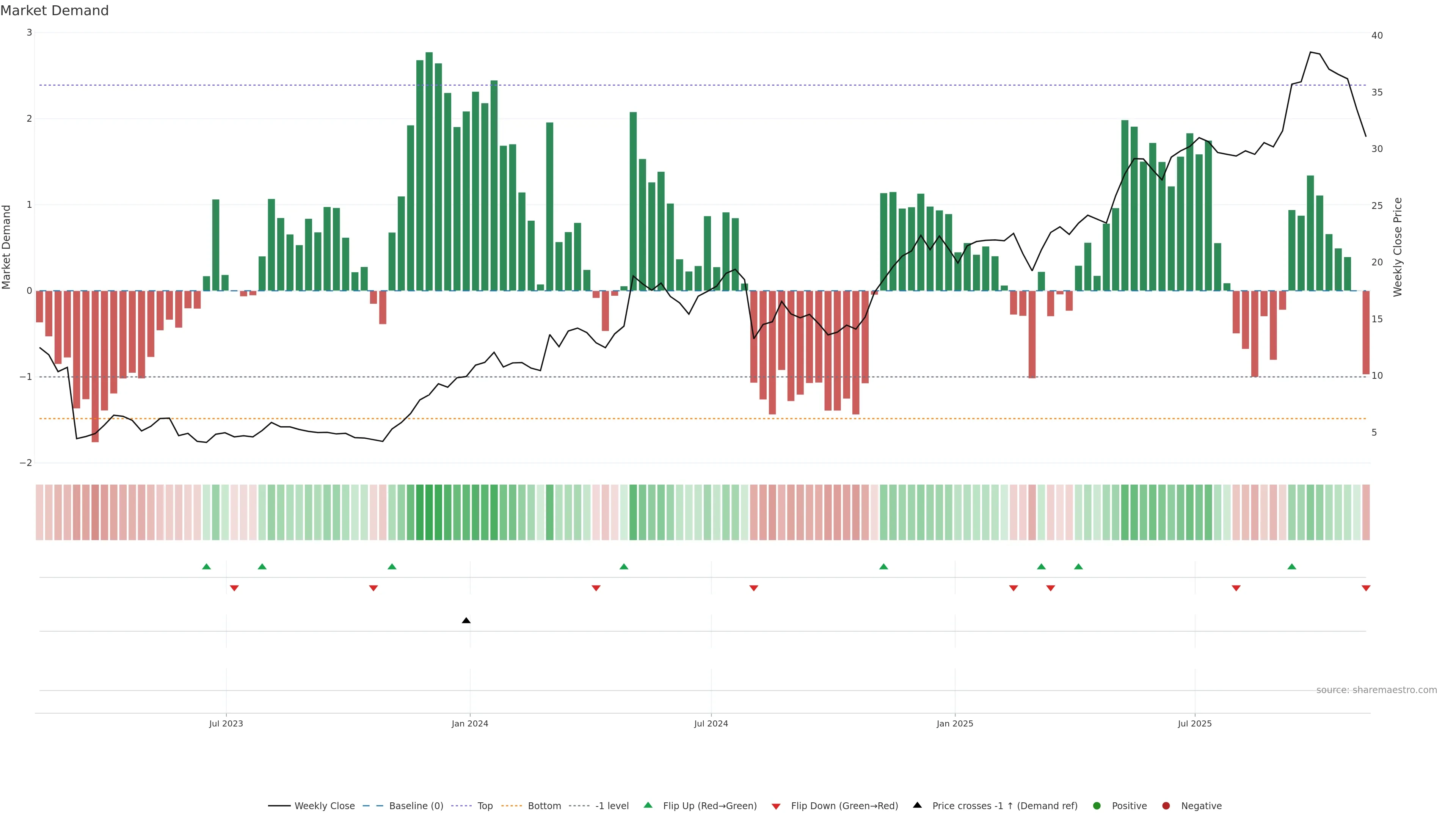1456x819 pixels.
Task: Click Flip Down triangle icon in legend
Action: click(776, 806)
